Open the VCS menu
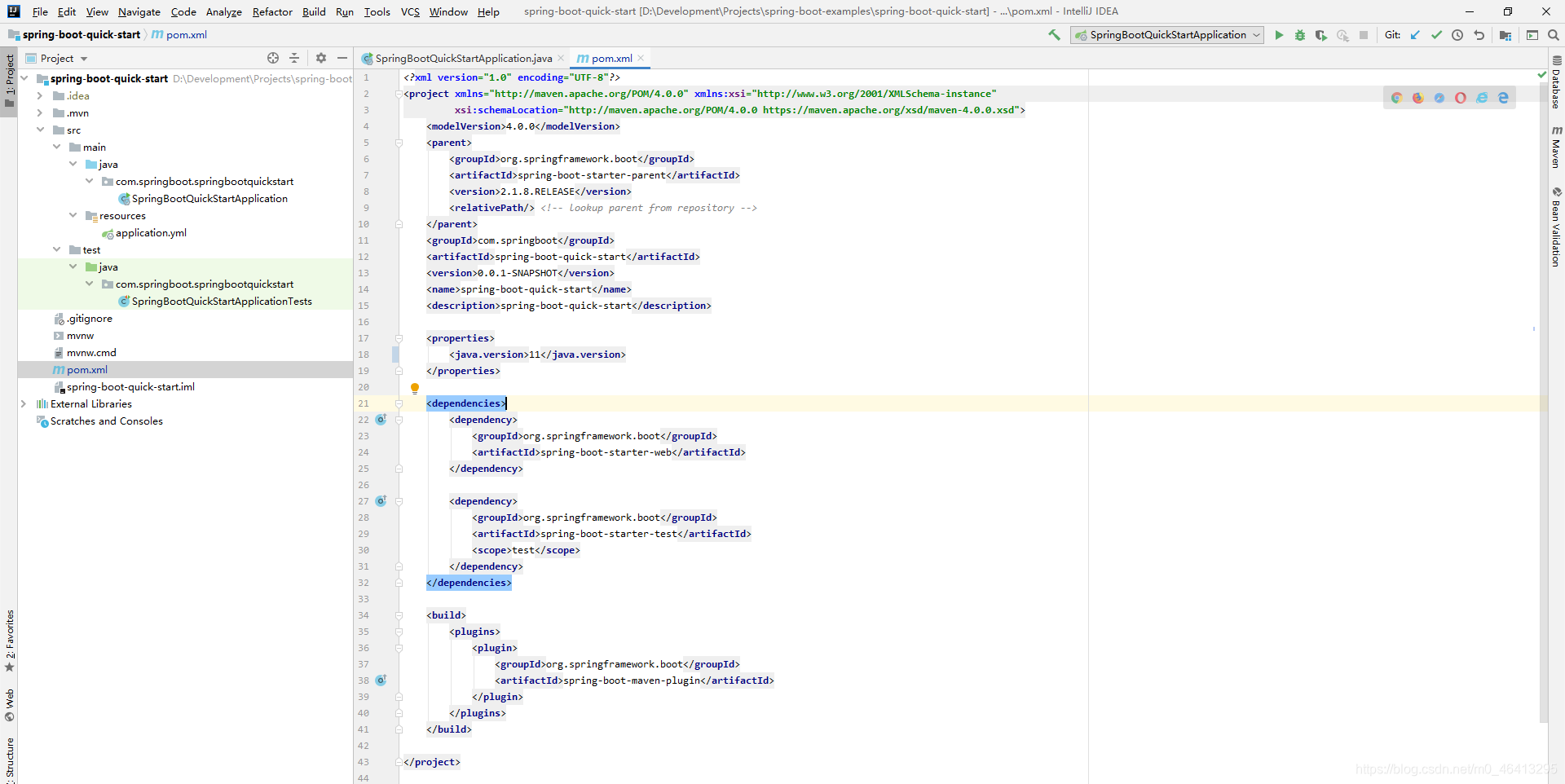This screenshot has width=1565, height=784. tap(410, 11)
